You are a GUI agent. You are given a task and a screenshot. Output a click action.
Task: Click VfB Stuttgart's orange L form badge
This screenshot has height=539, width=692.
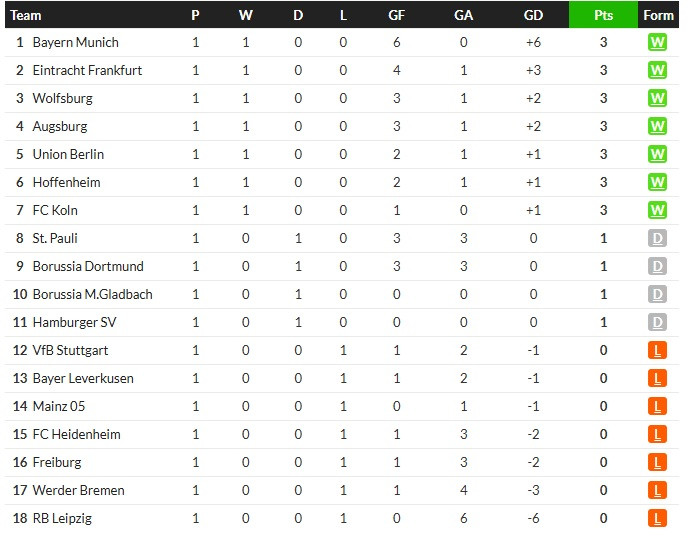tap(657, 351)
